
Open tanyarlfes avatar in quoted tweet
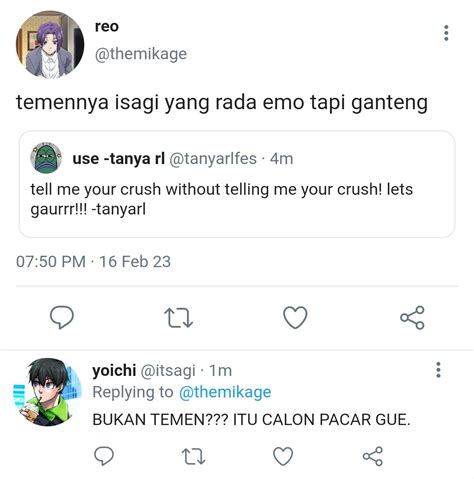tap(46, 158)
